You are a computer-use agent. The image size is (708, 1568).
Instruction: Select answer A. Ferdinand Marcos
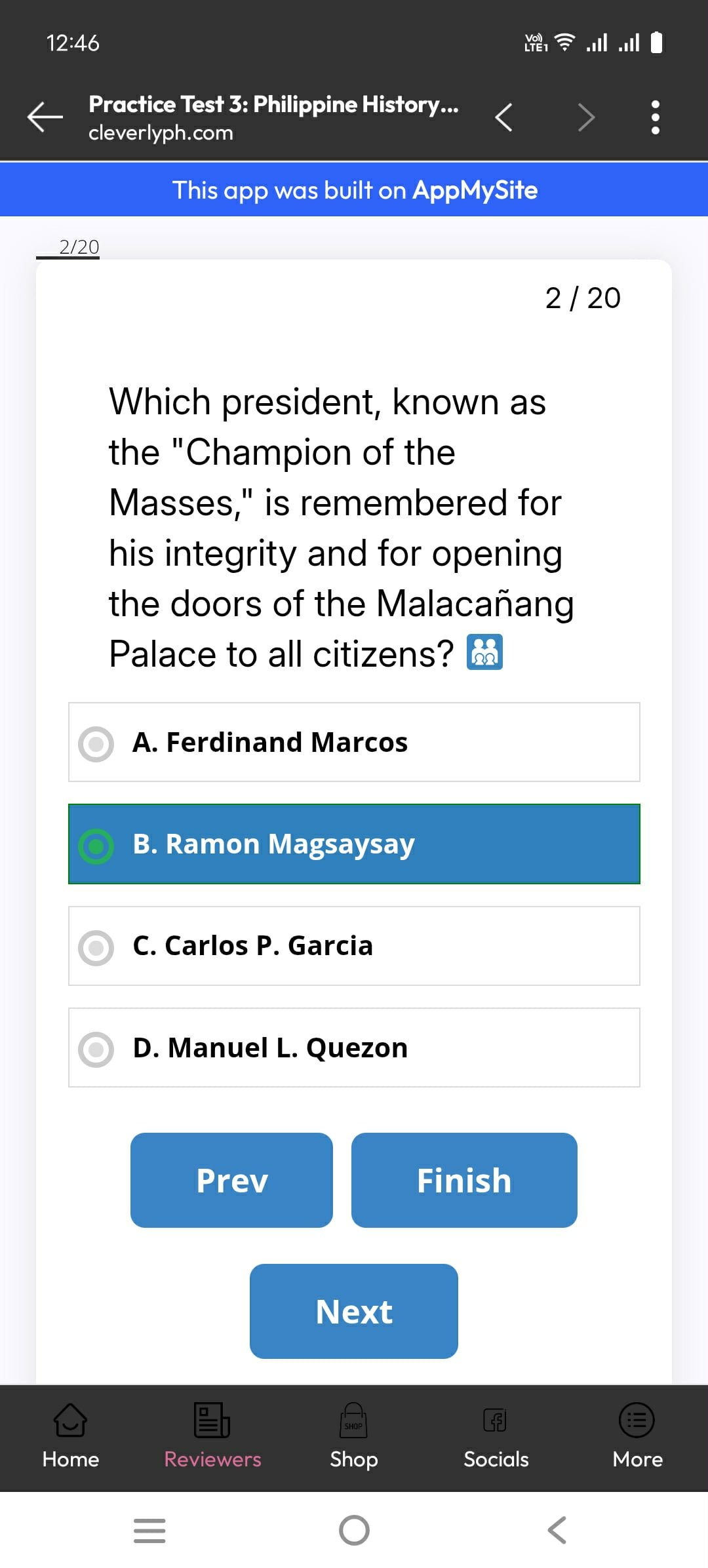(354, 742)
